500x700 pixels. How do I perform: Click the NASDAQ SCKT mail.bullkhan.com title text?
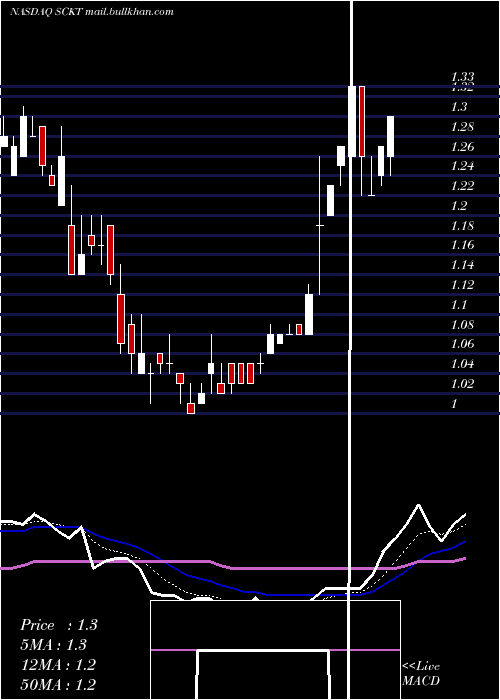pos(92,12)
